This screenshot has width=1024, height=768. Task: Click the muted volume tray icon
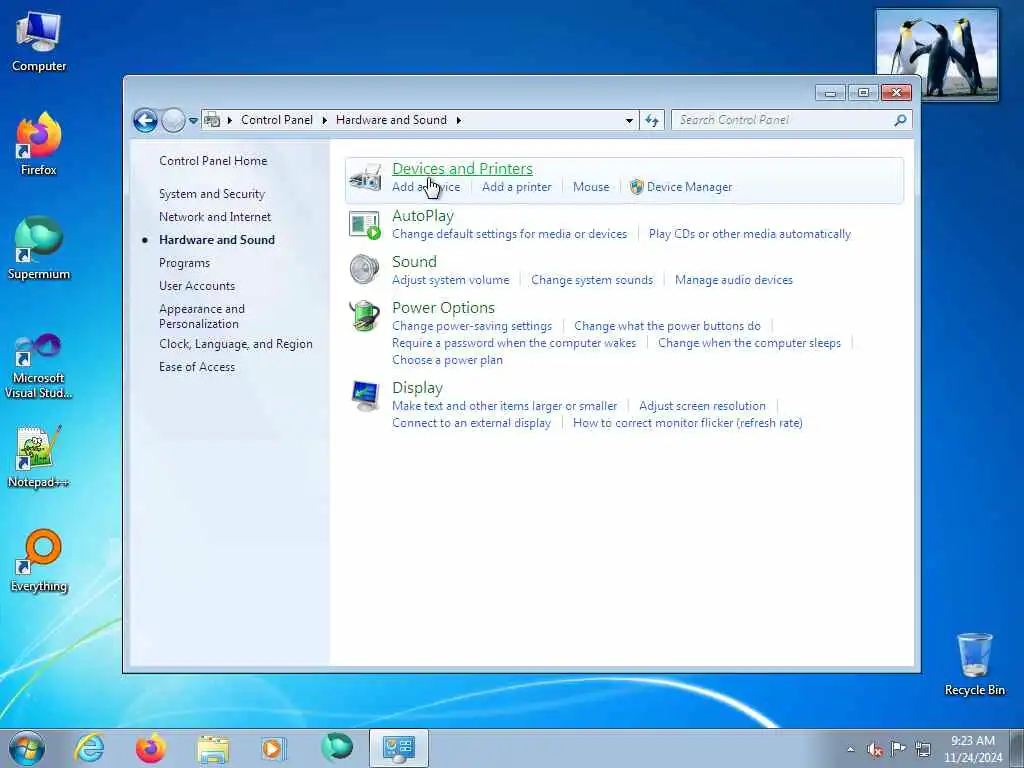tap(875, 749)
